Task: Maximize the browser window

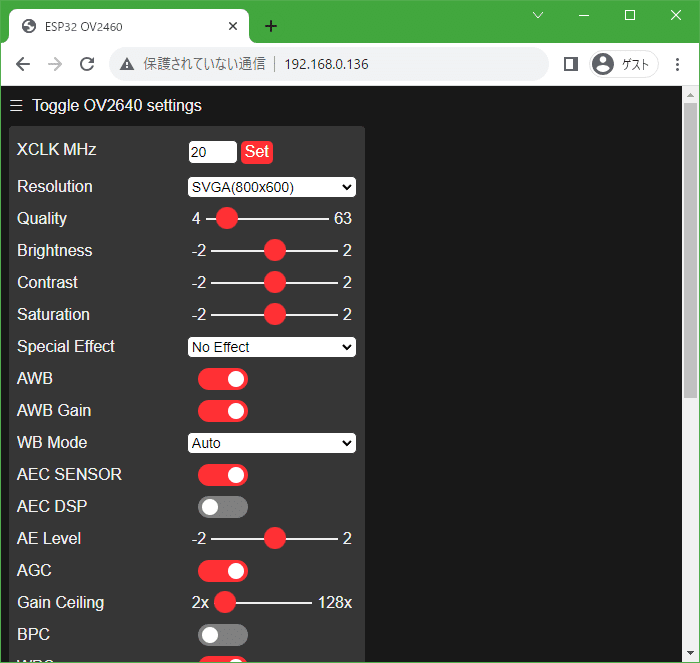Action: 630,15
